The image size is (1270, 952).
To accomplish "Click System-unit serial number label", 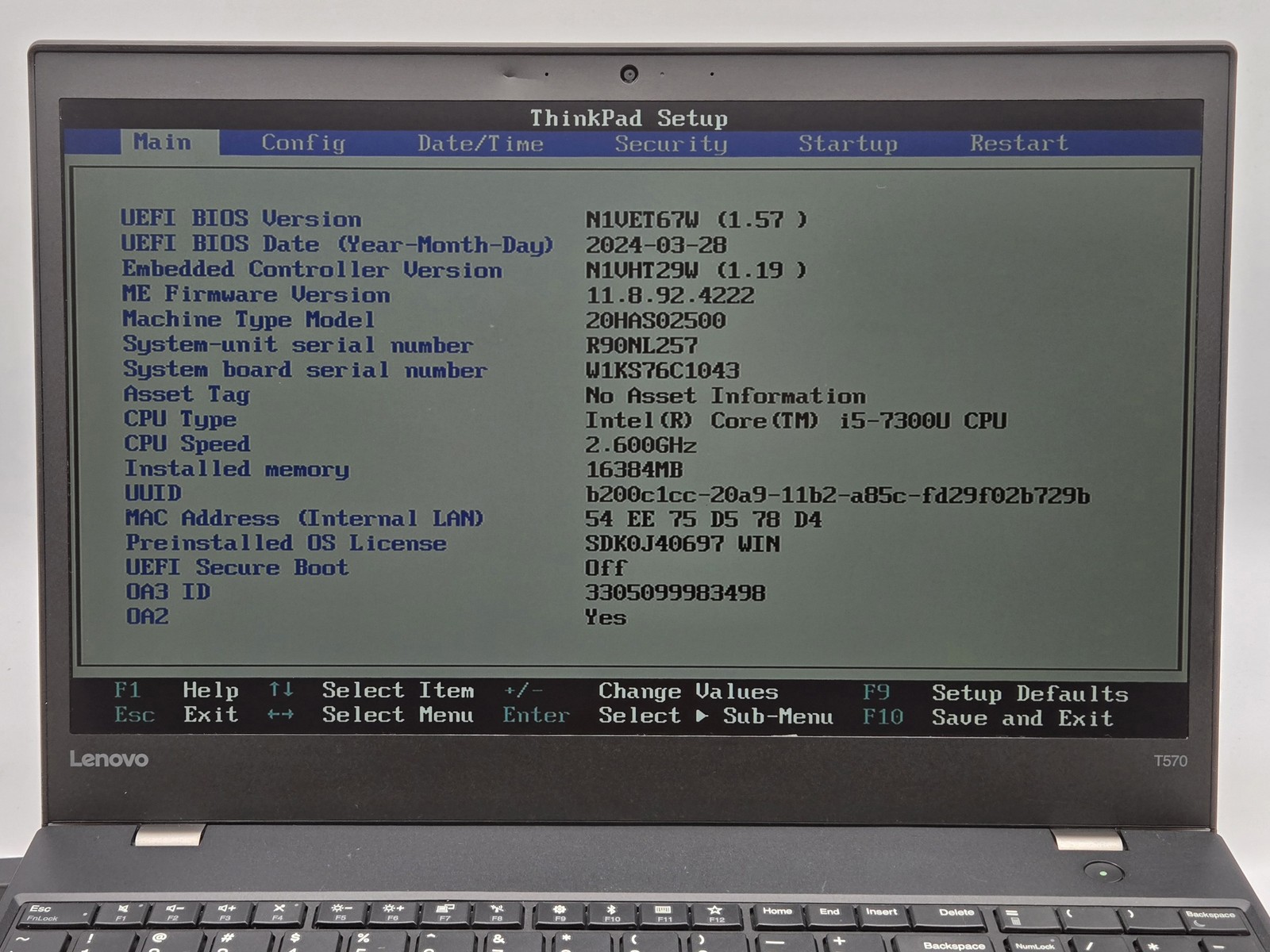I will [x=298, y=344].
